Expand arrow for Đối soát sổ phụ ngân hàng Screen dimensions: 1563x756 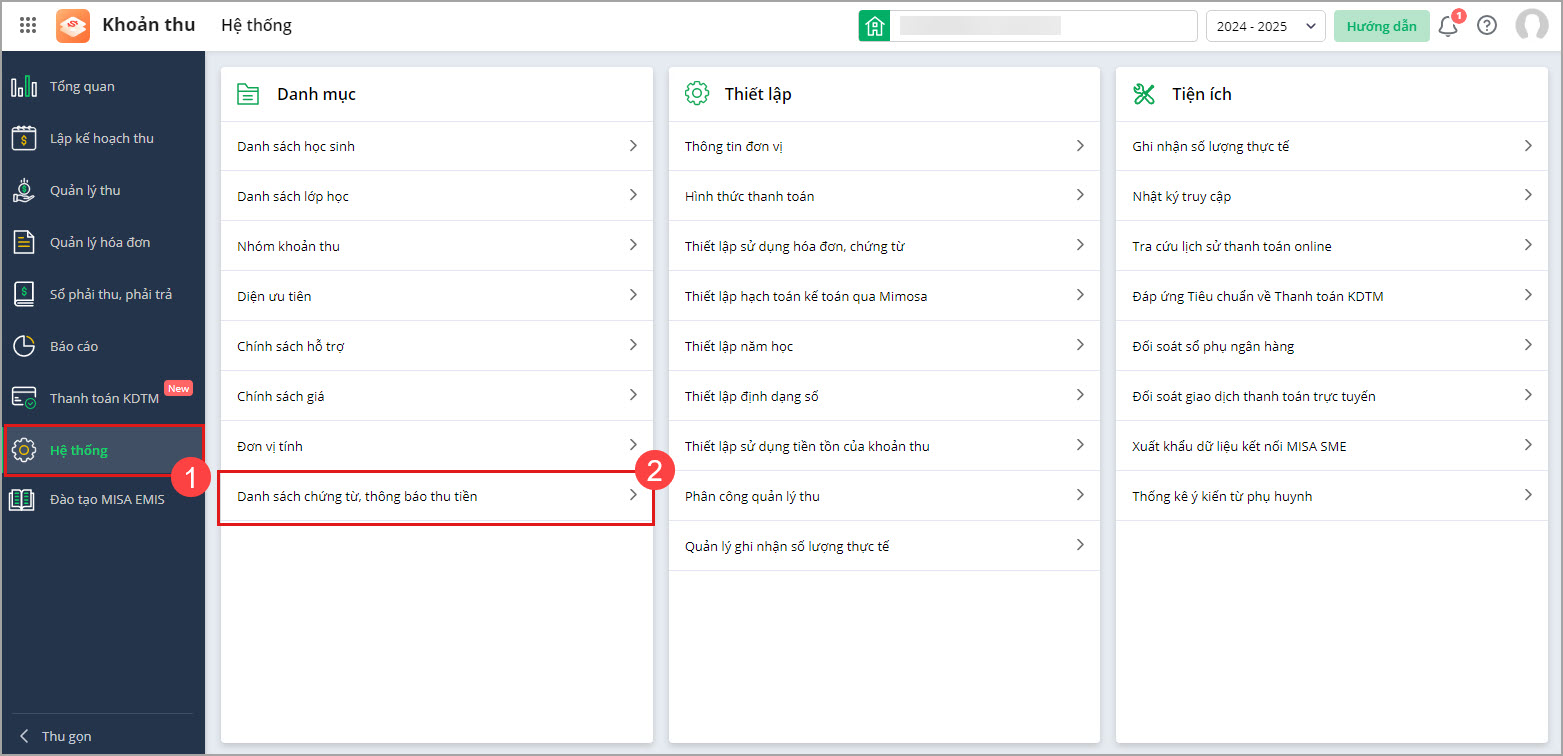[x=1528, y=345]
